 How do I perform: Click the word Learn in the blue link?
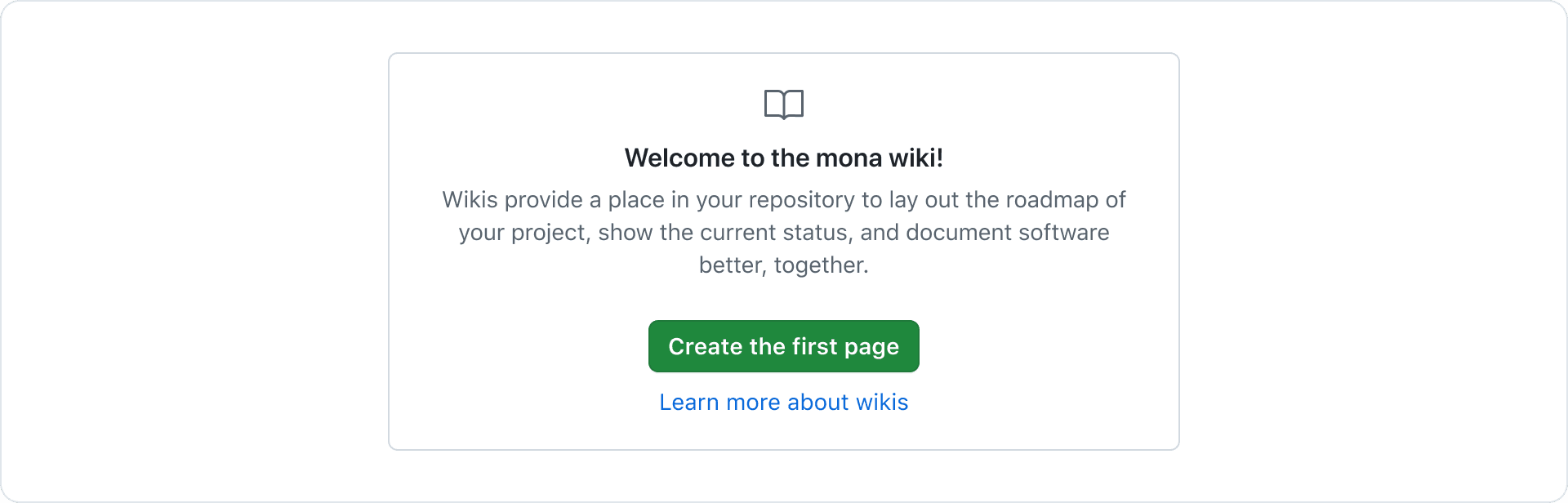coord(689,403)
